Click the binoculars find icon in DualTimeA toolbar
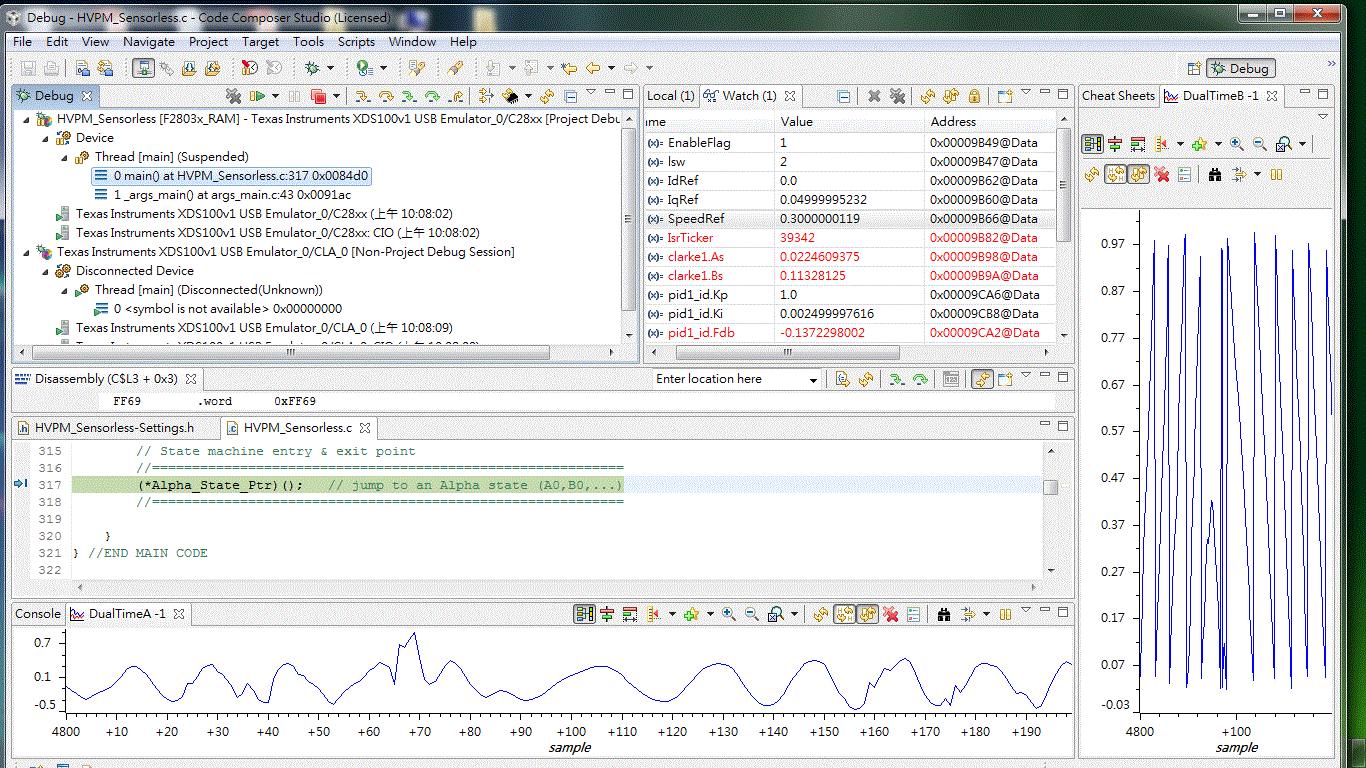Viewport: 1366px width, 768px height. [943, 614]
